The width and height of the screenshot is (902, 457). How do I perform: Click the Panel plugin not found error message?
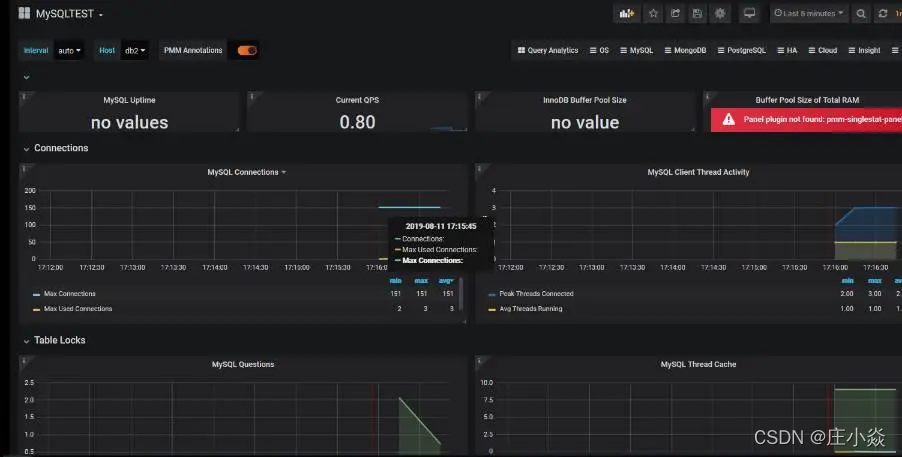click(x=823, y=120)
